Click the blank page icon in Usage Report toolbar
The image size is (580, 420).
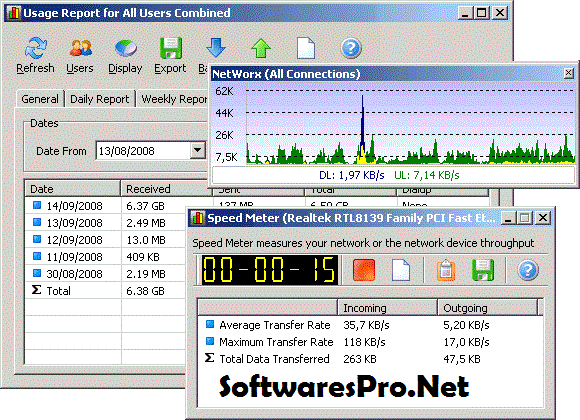306,48
